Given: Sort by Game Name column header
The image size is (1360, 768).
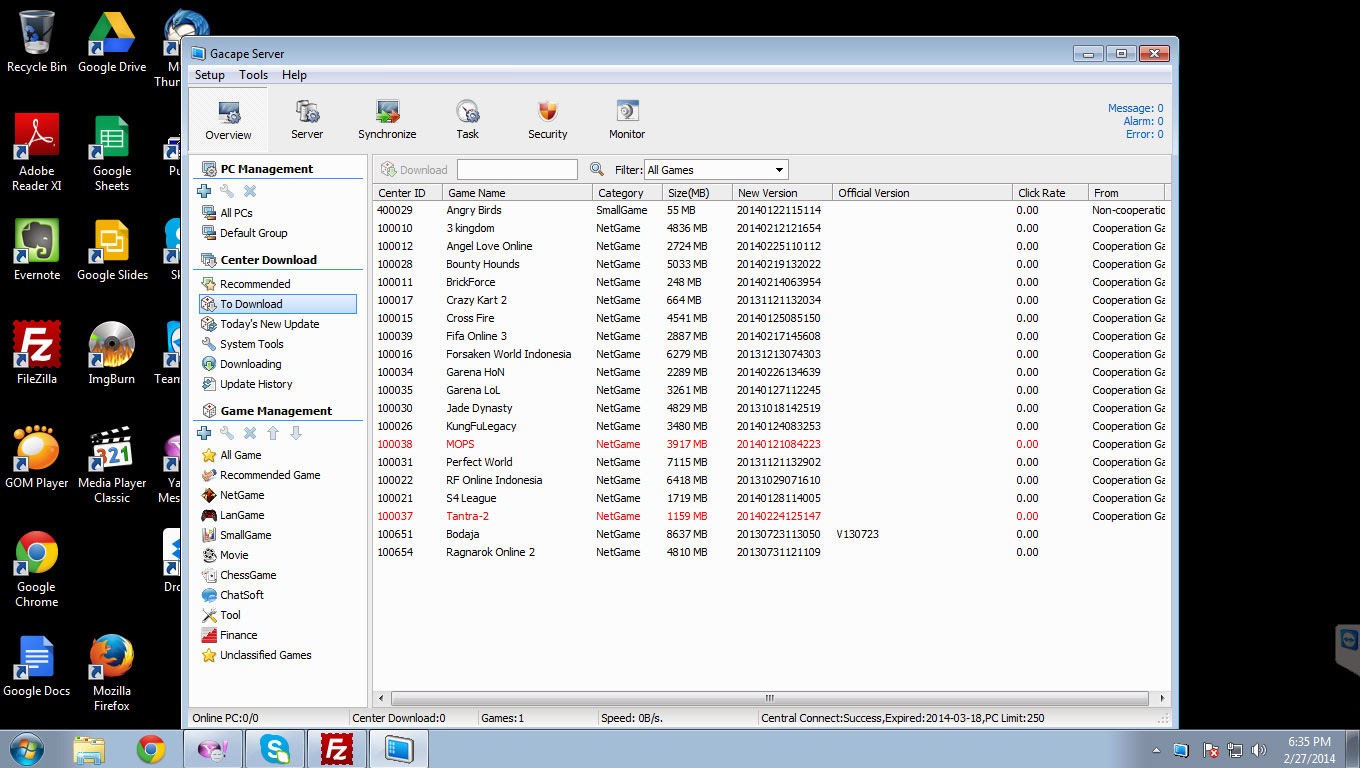Looking at the screenshot, I should pos(517,193).
